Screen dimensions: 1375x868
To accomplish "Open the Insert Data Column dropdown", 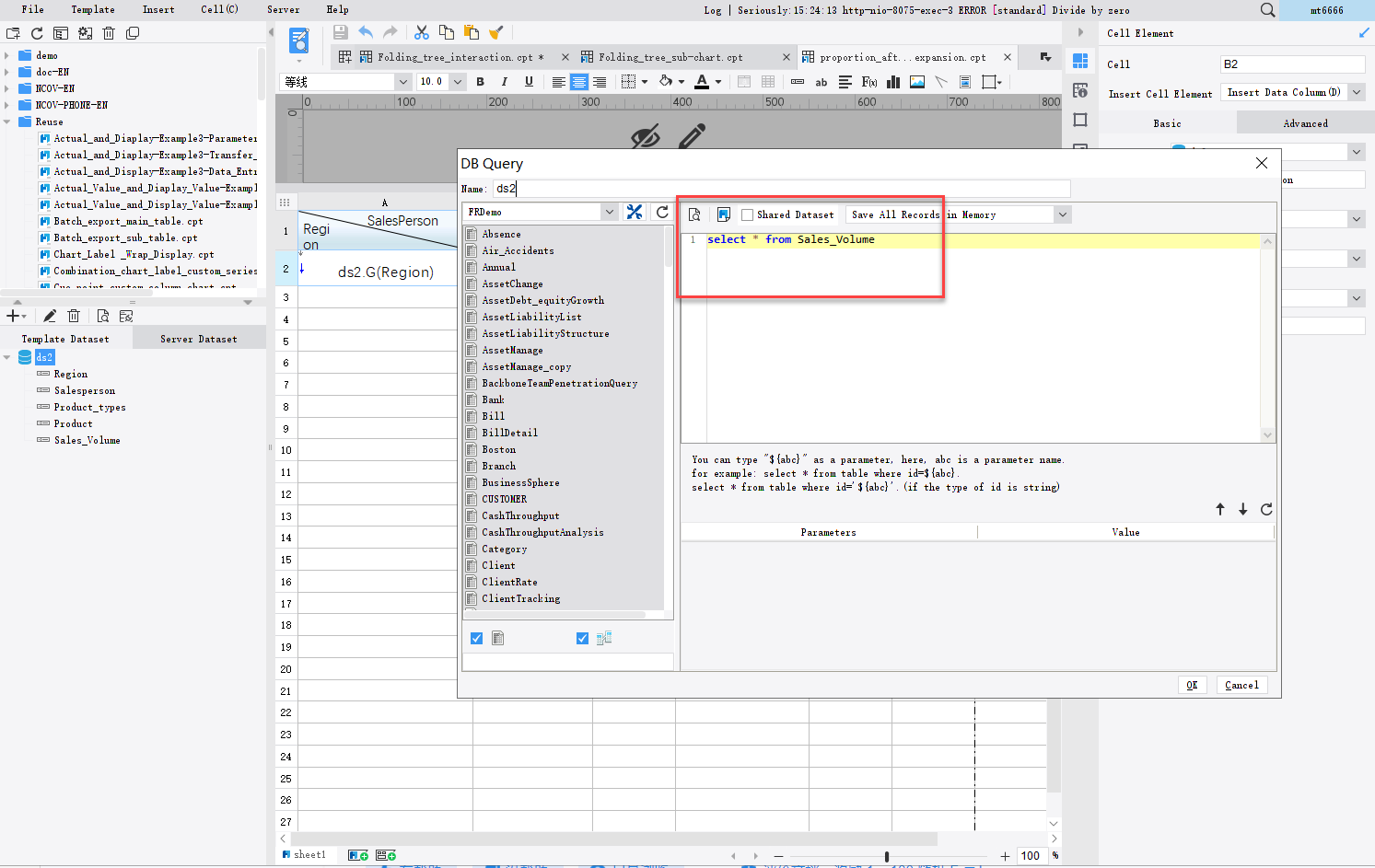I will click(1357, 92).
